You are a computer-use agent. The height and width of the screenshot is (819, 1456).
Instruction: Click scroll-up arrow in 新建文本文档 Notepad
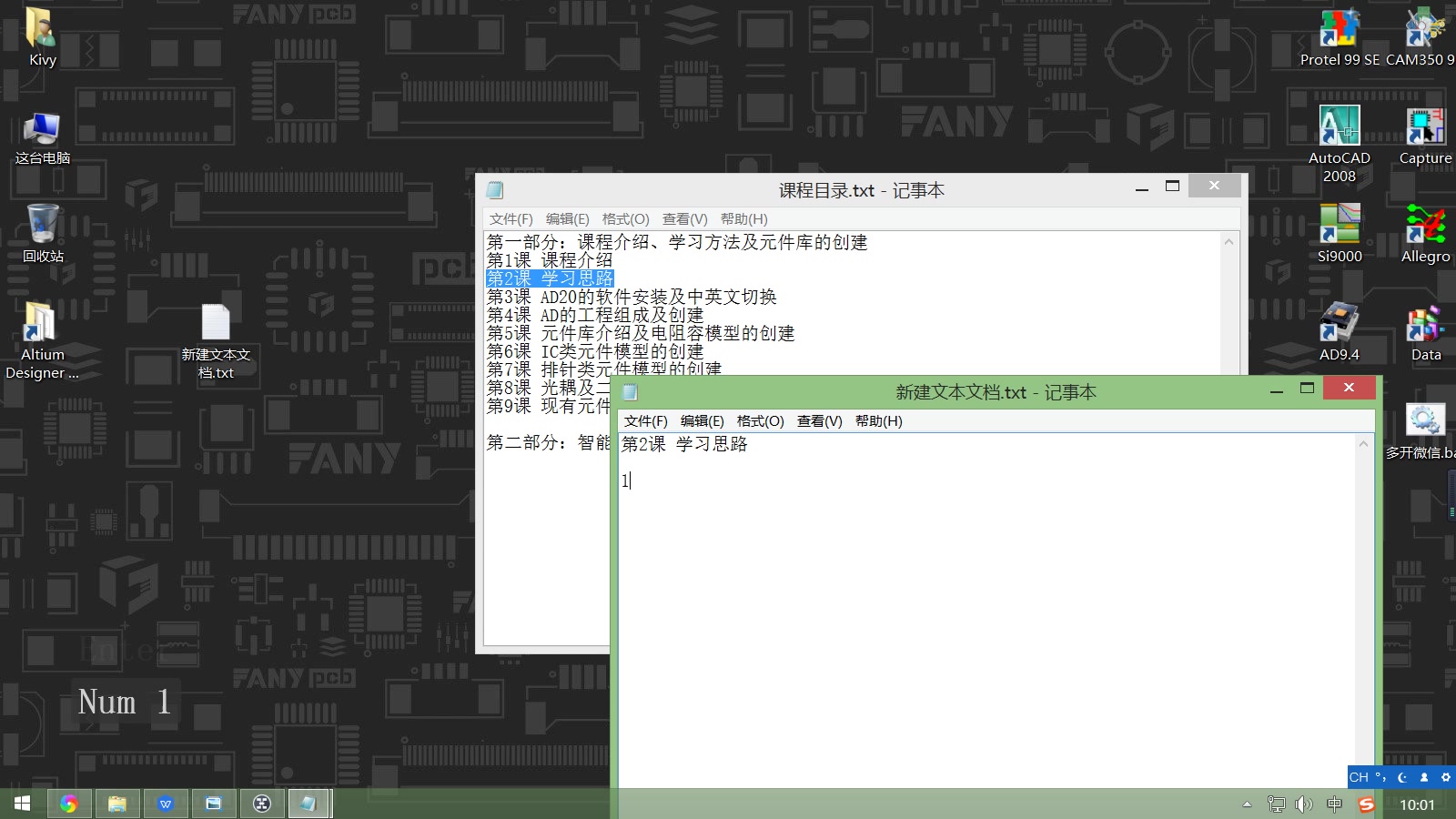(1363, 444)
